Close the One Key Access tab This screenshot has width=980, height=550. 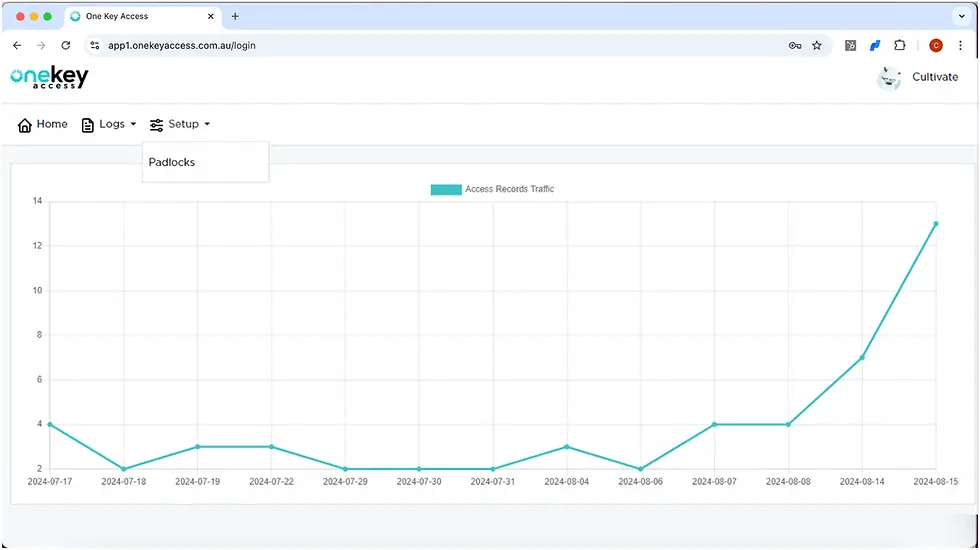click(211, 16)
